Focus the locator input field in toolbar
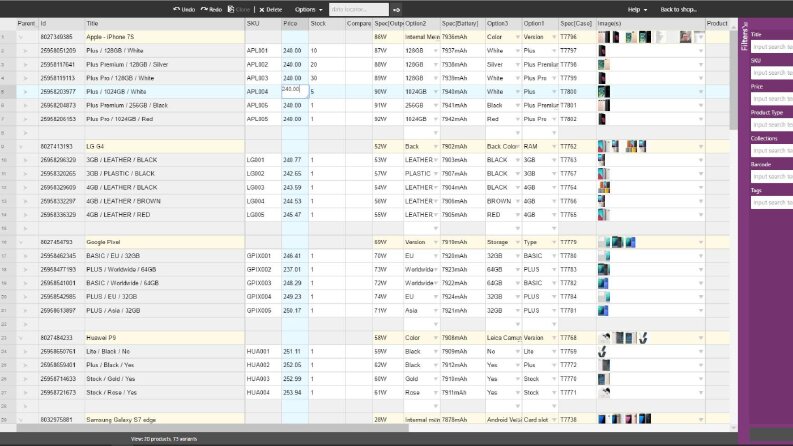793x446 pixels. 359,10
